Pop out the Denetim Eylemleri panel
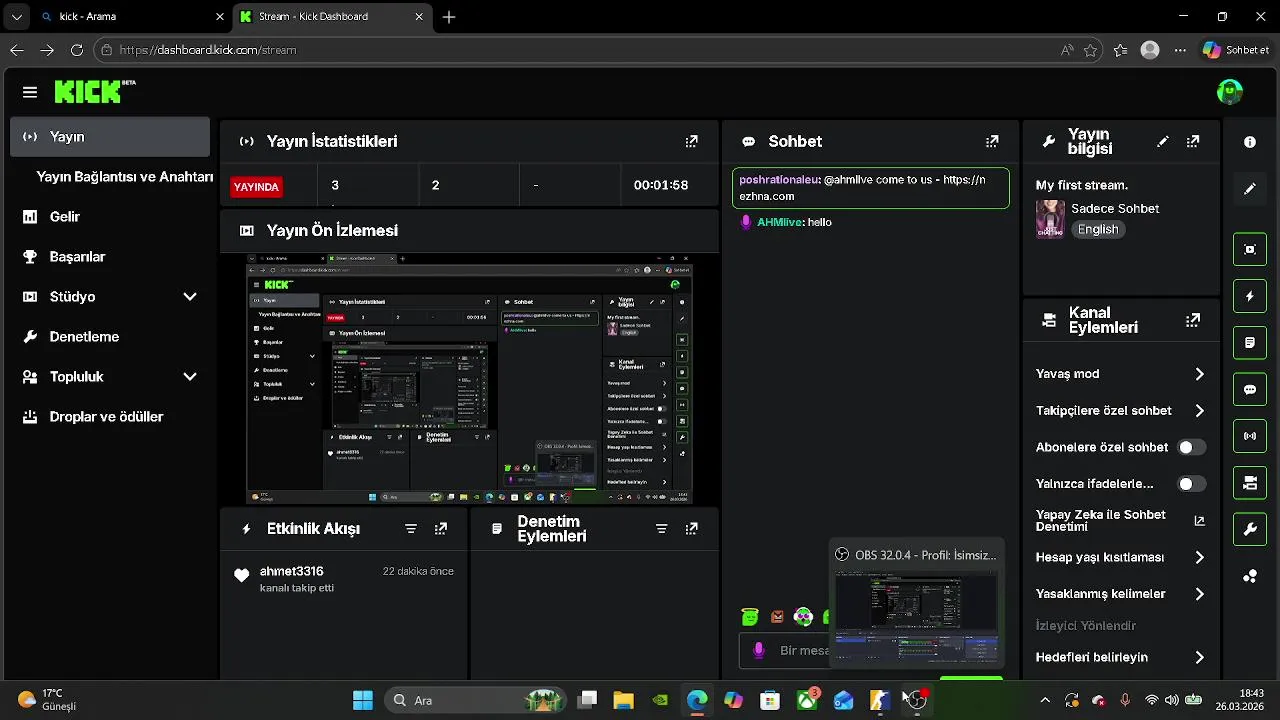This screenshot has height=720, width=1280. (691, 529)
